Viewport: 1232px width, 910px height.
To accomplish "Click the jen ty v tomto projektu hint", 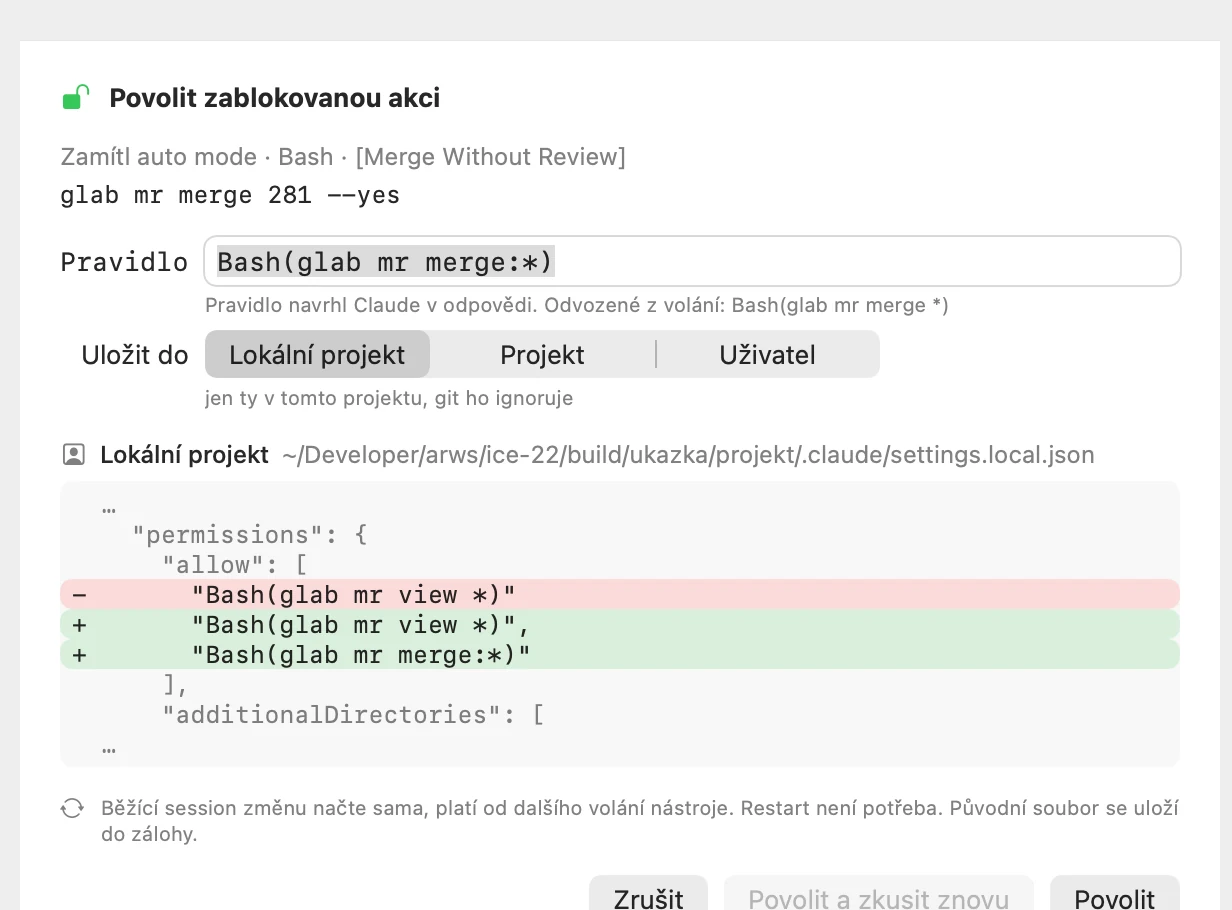I will pos(389,398).
